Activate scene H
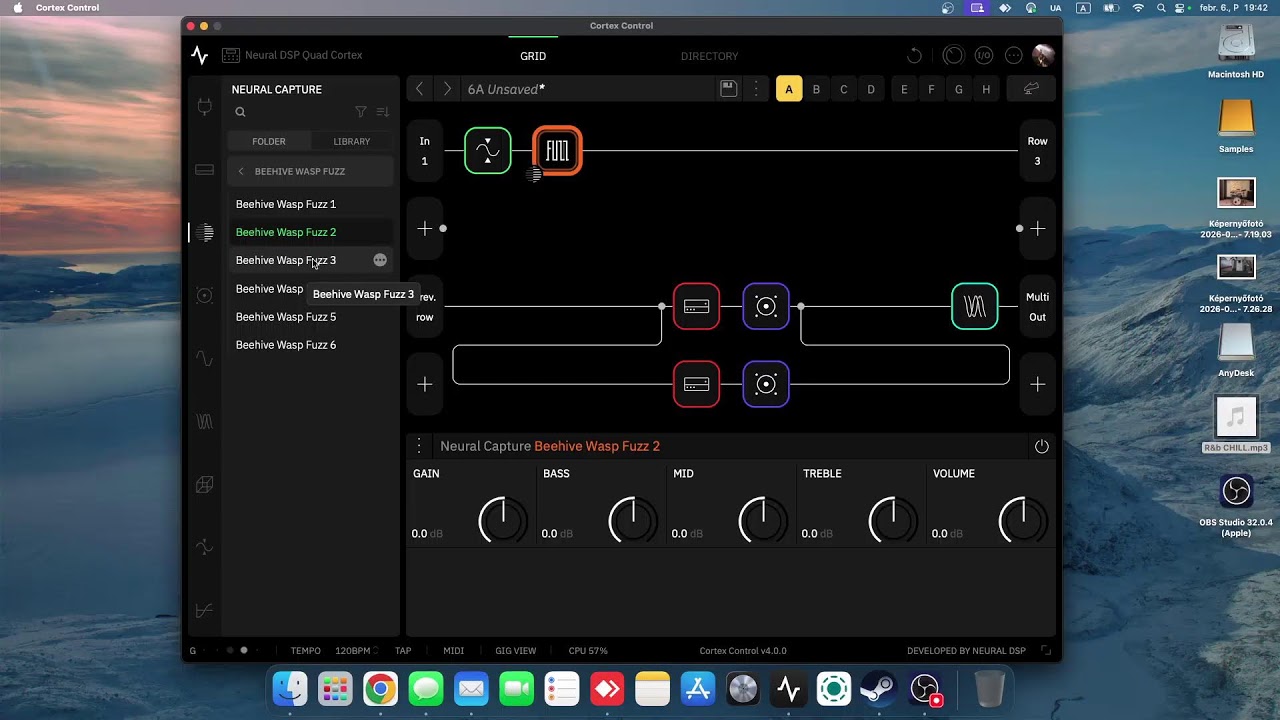Image resolution: width=1280 pixels, height=720 pixels. 986,89
